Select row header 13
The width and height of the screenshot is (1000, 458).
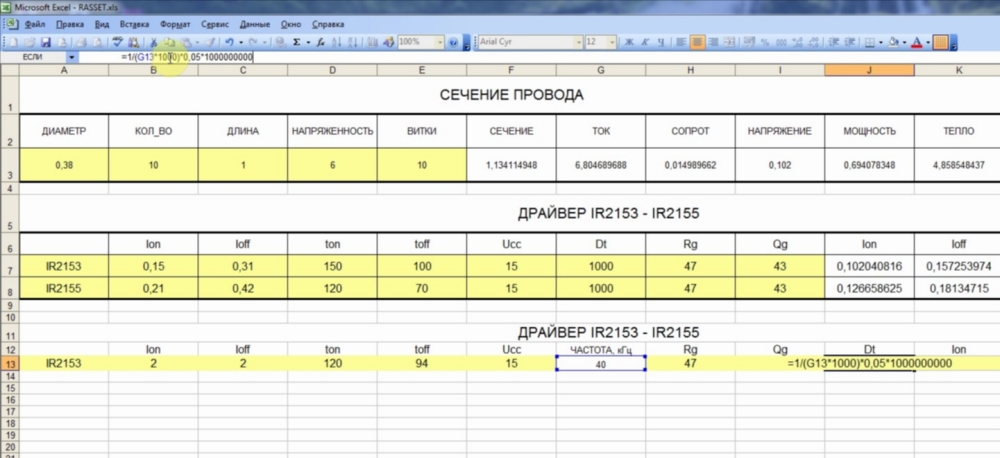pyautogui.click(x=10, y=364)
